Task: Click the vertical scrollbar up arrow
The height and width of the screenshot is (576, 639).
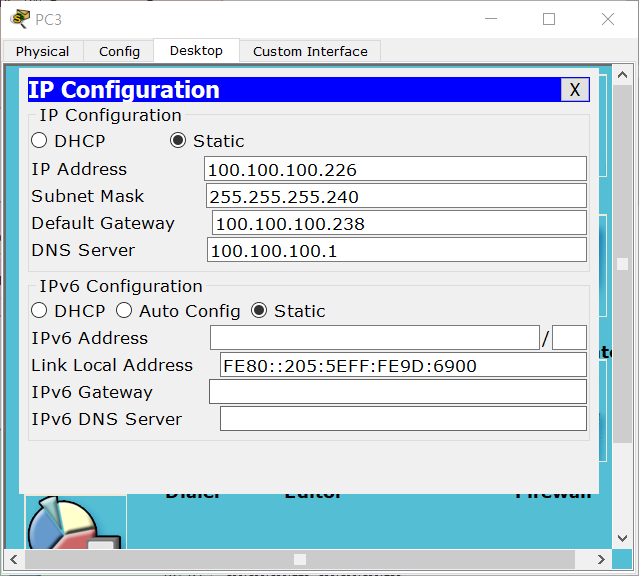Action: pyautogui.click(x=622, y=75)
